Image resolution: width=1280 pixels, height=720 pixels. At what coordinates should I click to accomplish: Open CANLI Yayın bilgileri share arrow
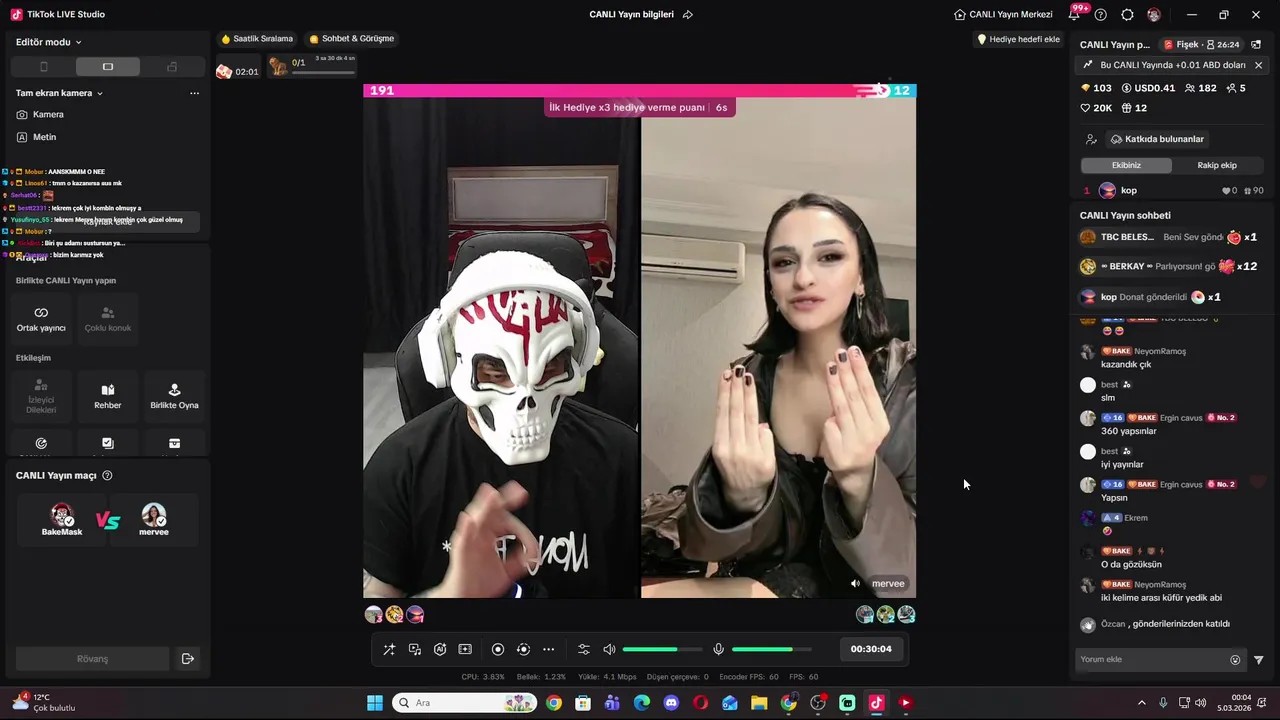(688, 15)
